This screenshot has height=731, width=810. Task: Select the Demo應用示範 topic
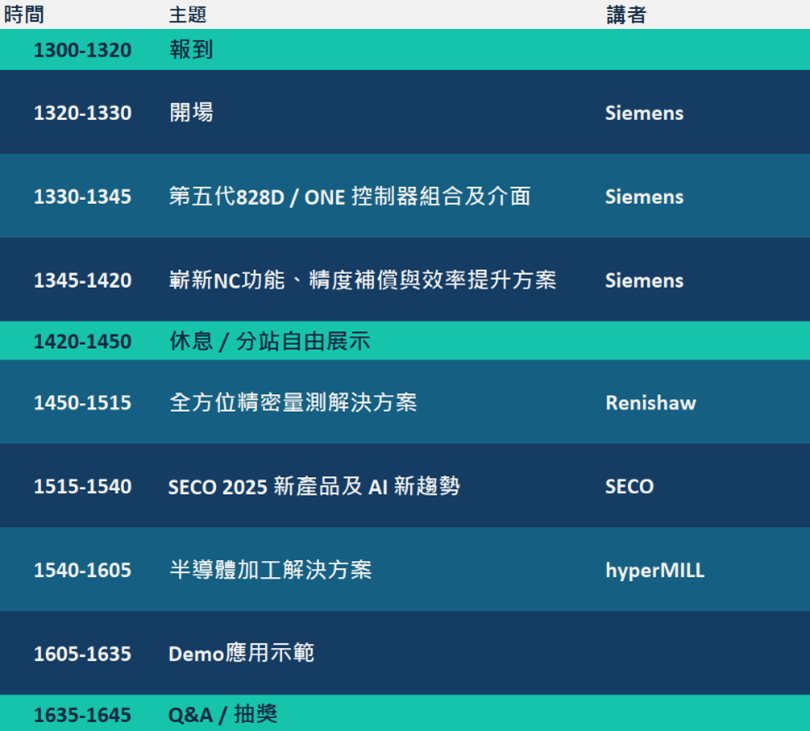click(241, 654)
